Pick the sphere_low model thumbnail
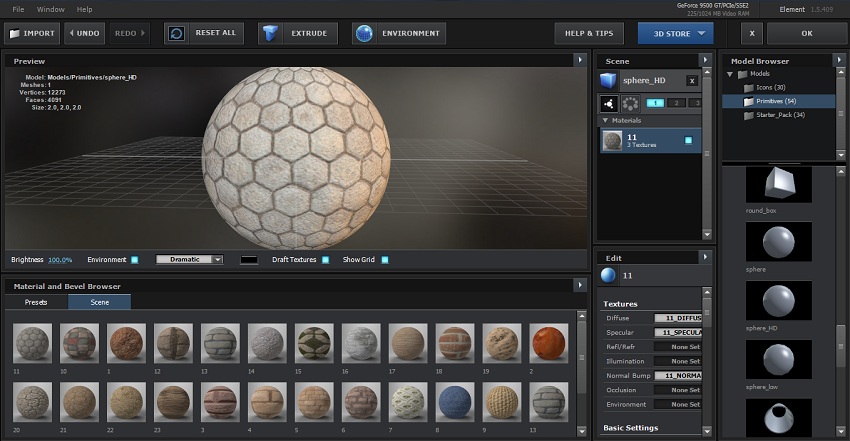Image resolution: width=850 pixels, height=441 pixels. point(779,359)
